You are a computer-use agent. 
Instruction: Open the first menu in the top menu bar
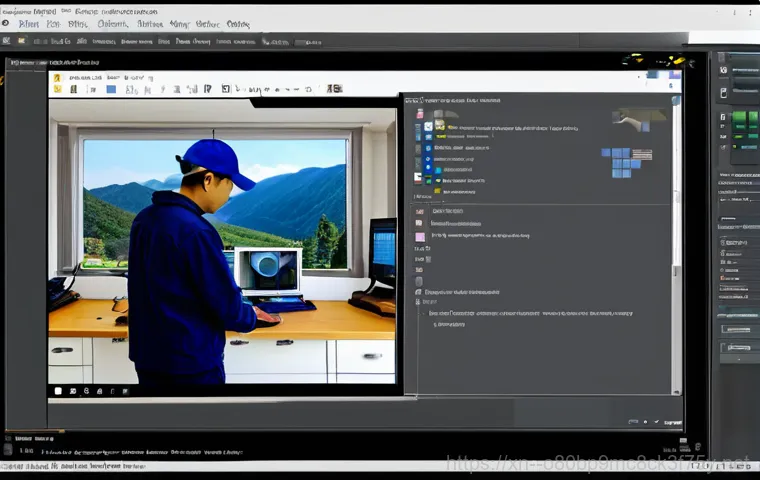coord(29,24)
